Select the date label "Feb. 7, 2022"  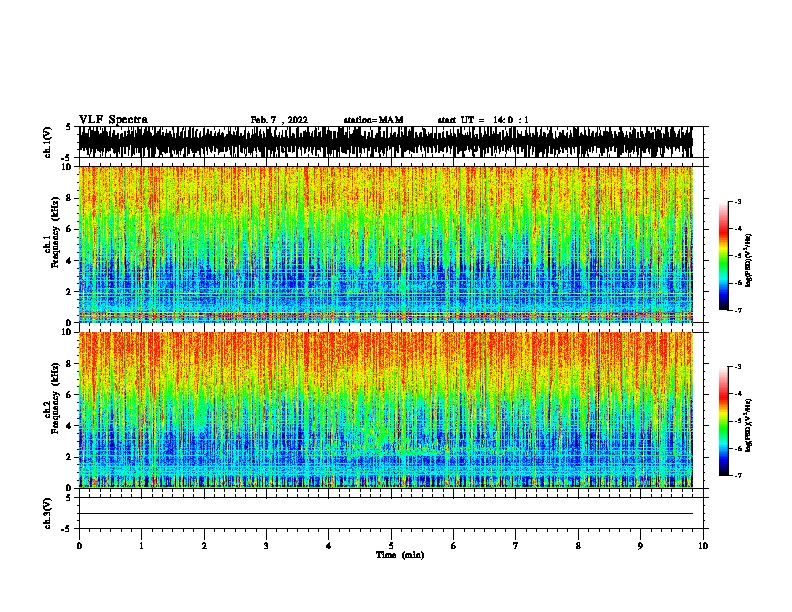279,120
